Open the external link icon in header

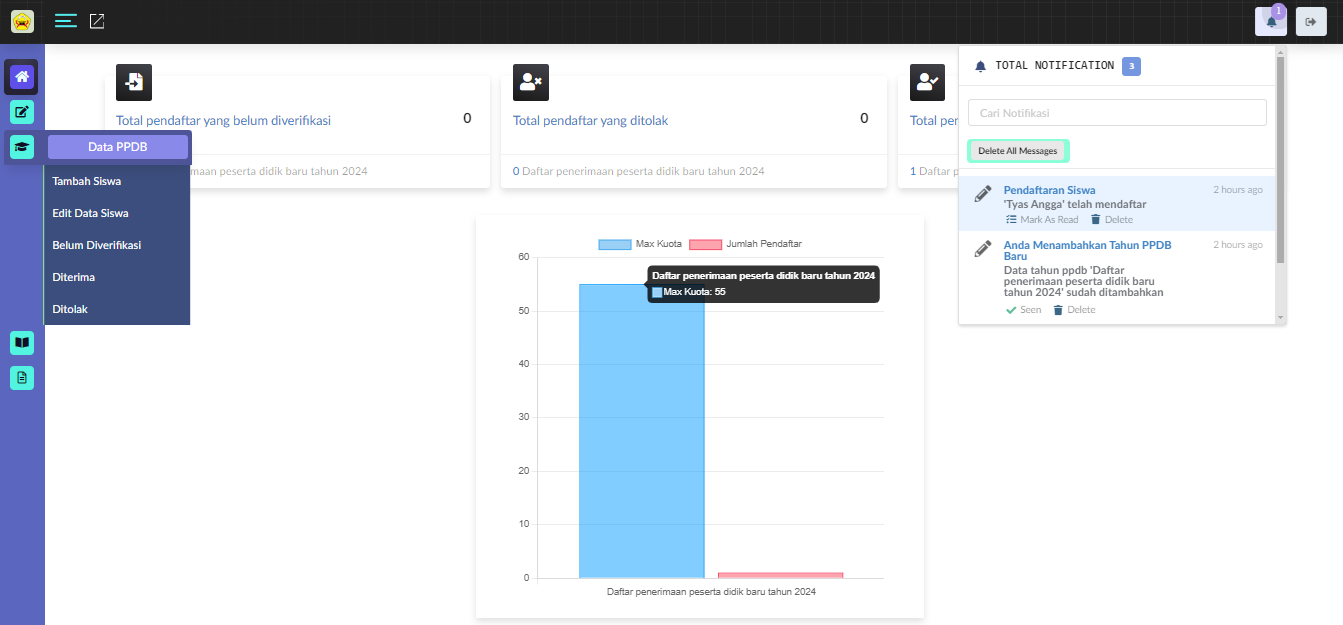coord(97,21)
